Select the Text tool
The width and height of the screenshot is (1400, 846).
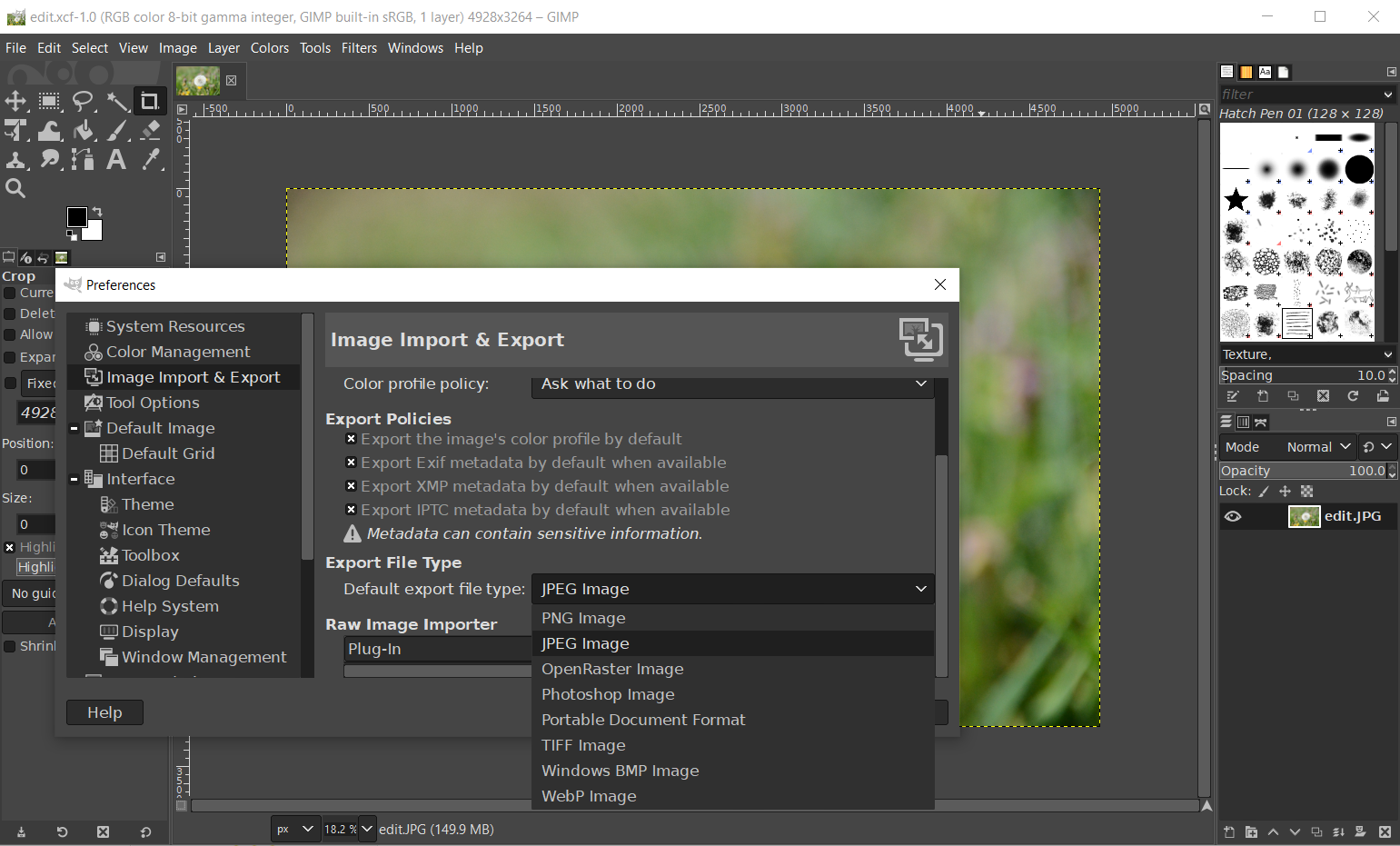(116, 160)
